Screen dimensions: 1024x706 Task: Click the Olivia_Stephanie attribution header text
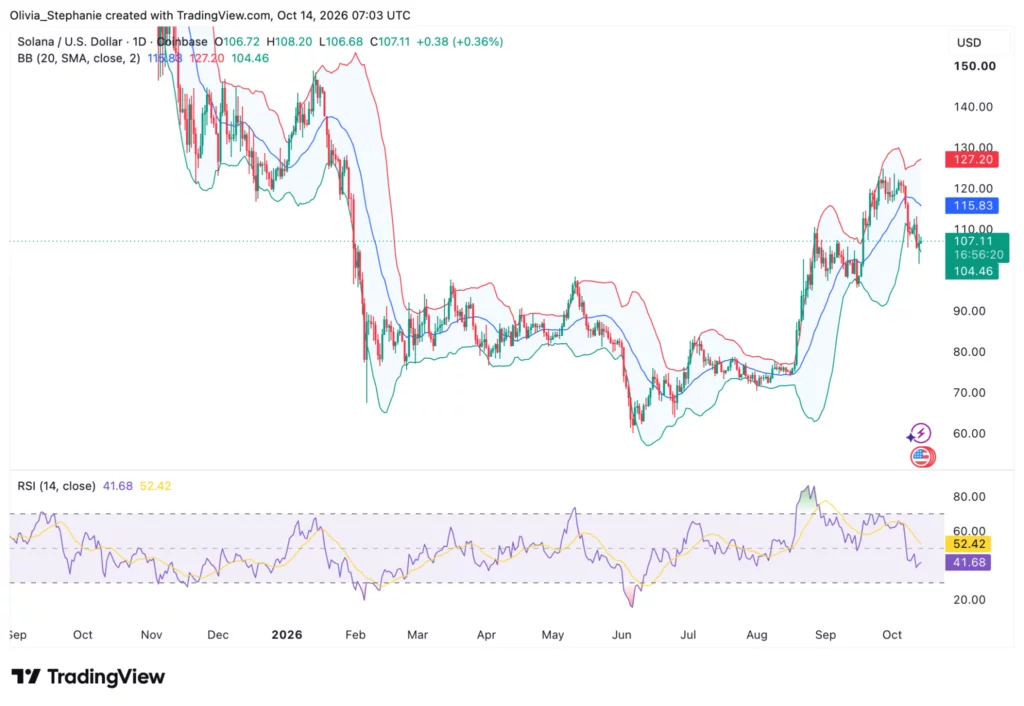[x=210, y=15]
